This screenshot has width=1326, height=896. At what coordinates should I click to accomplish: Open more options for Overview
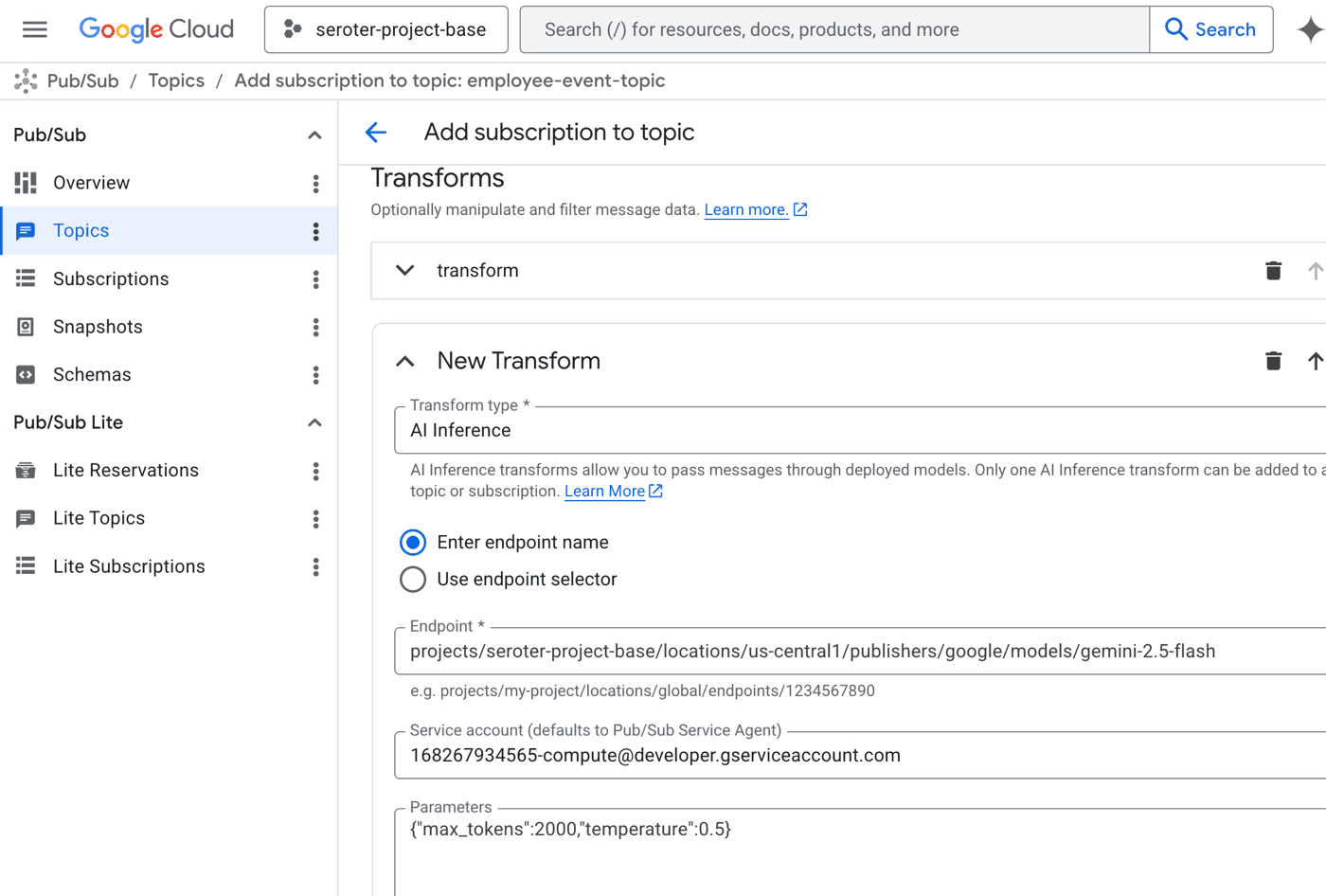click(316, 184)
